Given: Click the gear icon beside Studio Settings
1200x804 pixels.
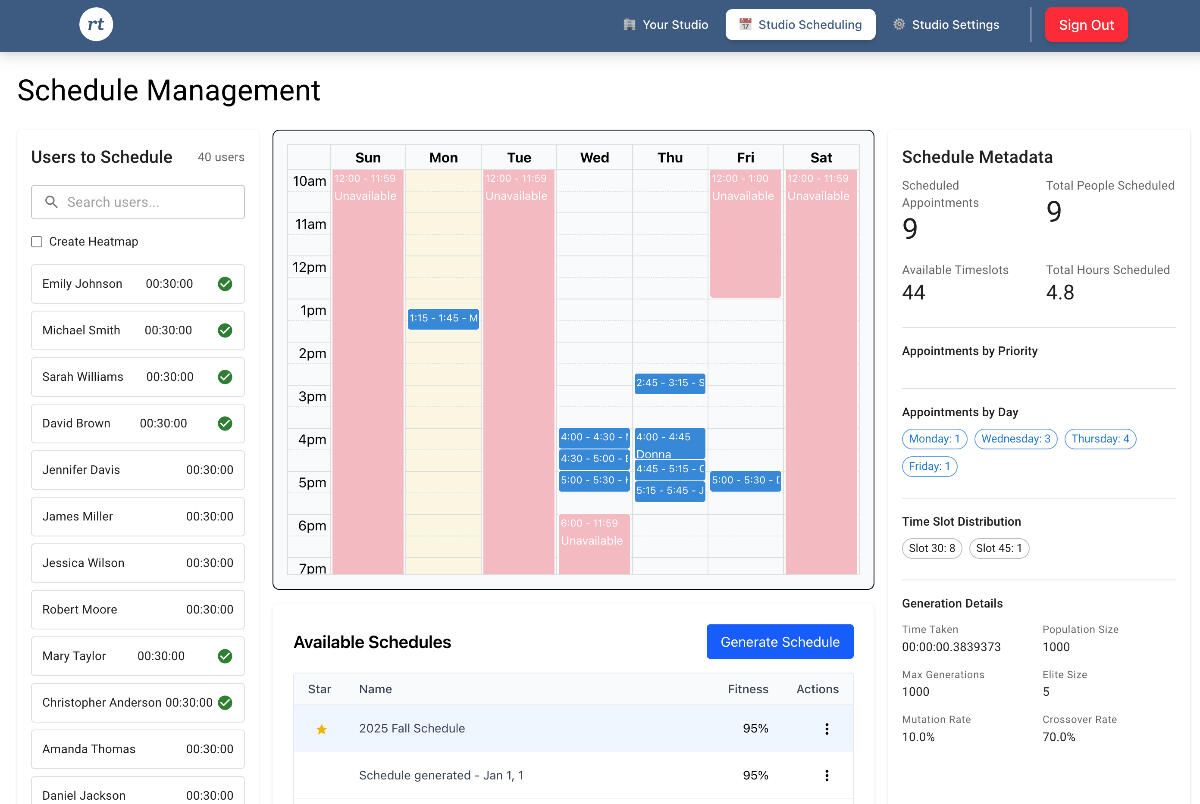Looking at the screenshot, I should click(x=899, y=25).
